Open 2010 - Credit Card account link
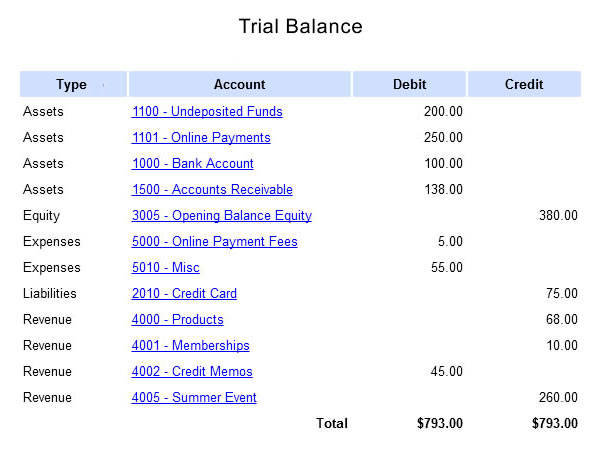The image size is (600, 450). 184,293
